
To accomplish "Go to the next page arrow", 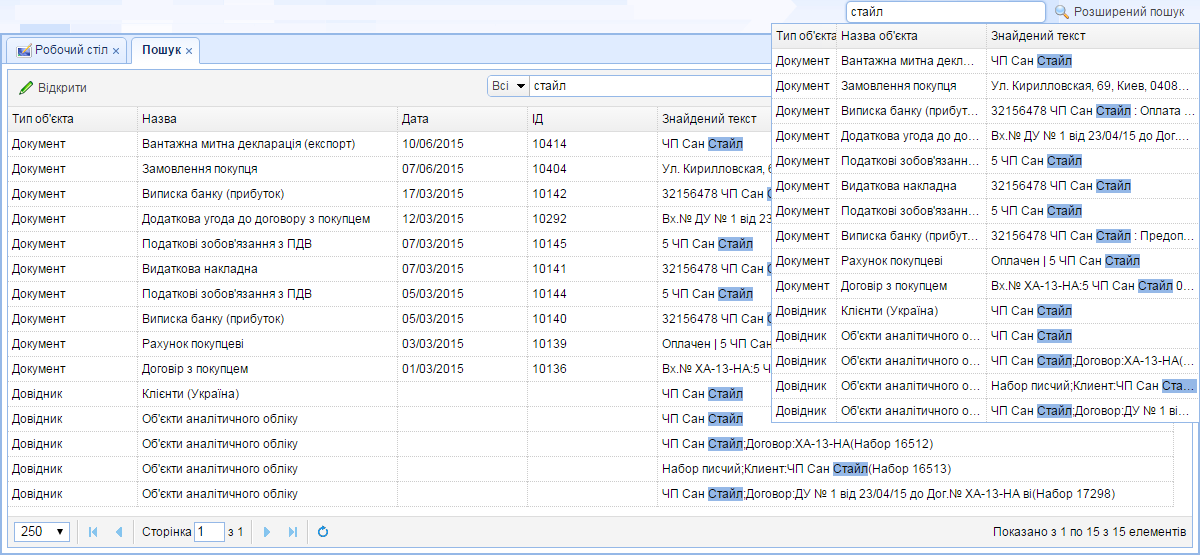I will (267, 532).
